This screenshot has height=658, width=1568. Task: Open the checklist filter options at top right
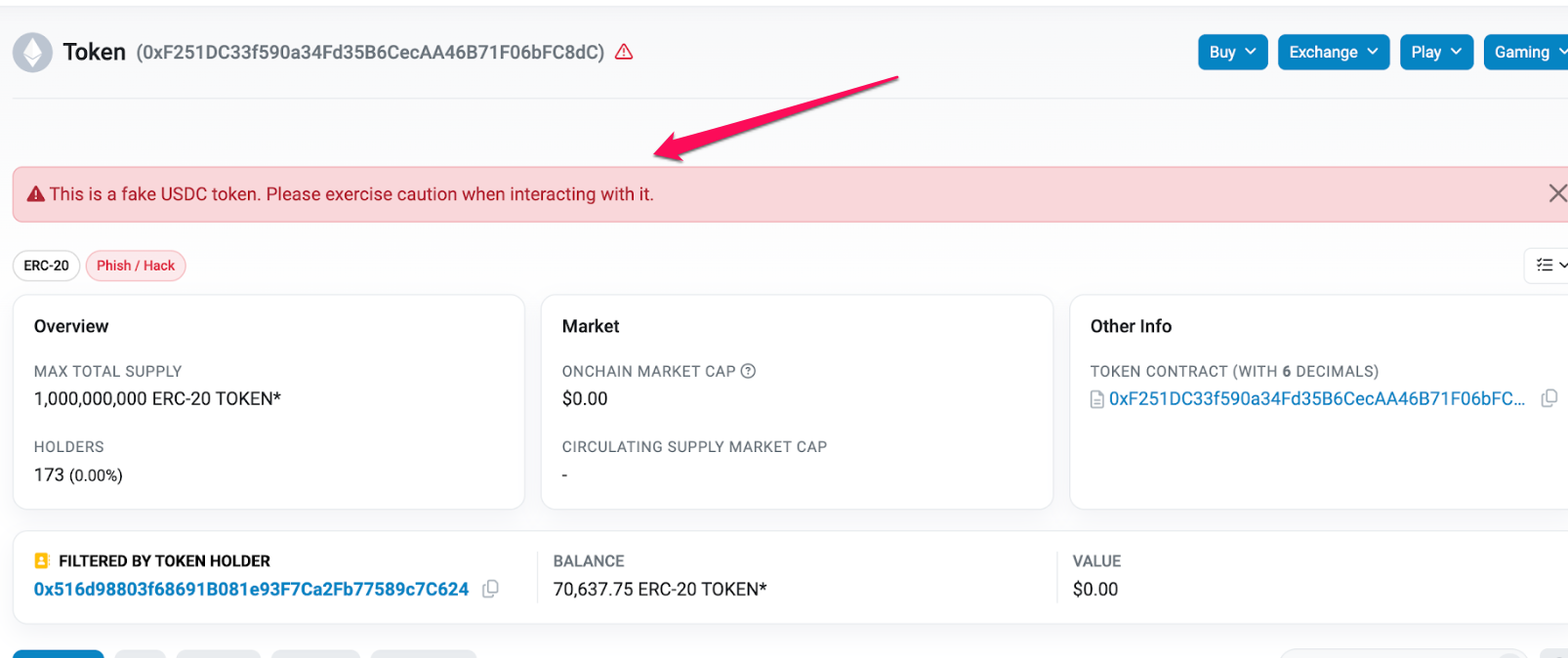click(1548, 265)
